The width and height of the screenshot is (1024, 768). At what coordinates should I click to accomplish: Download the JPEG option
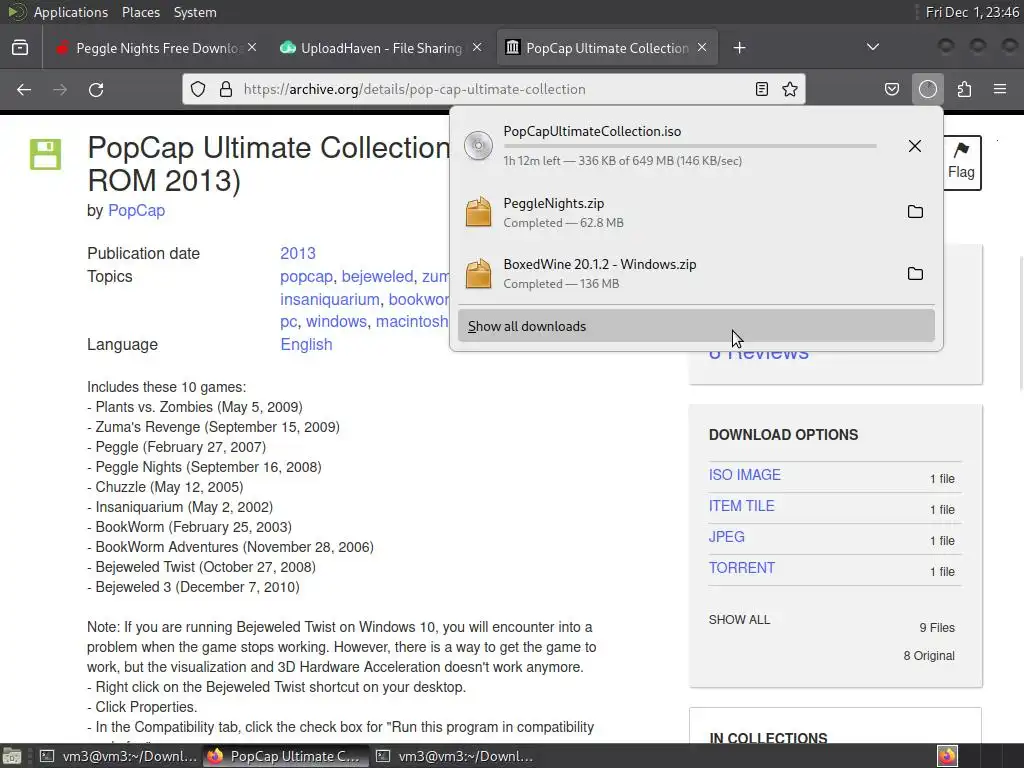pos(726,537)
